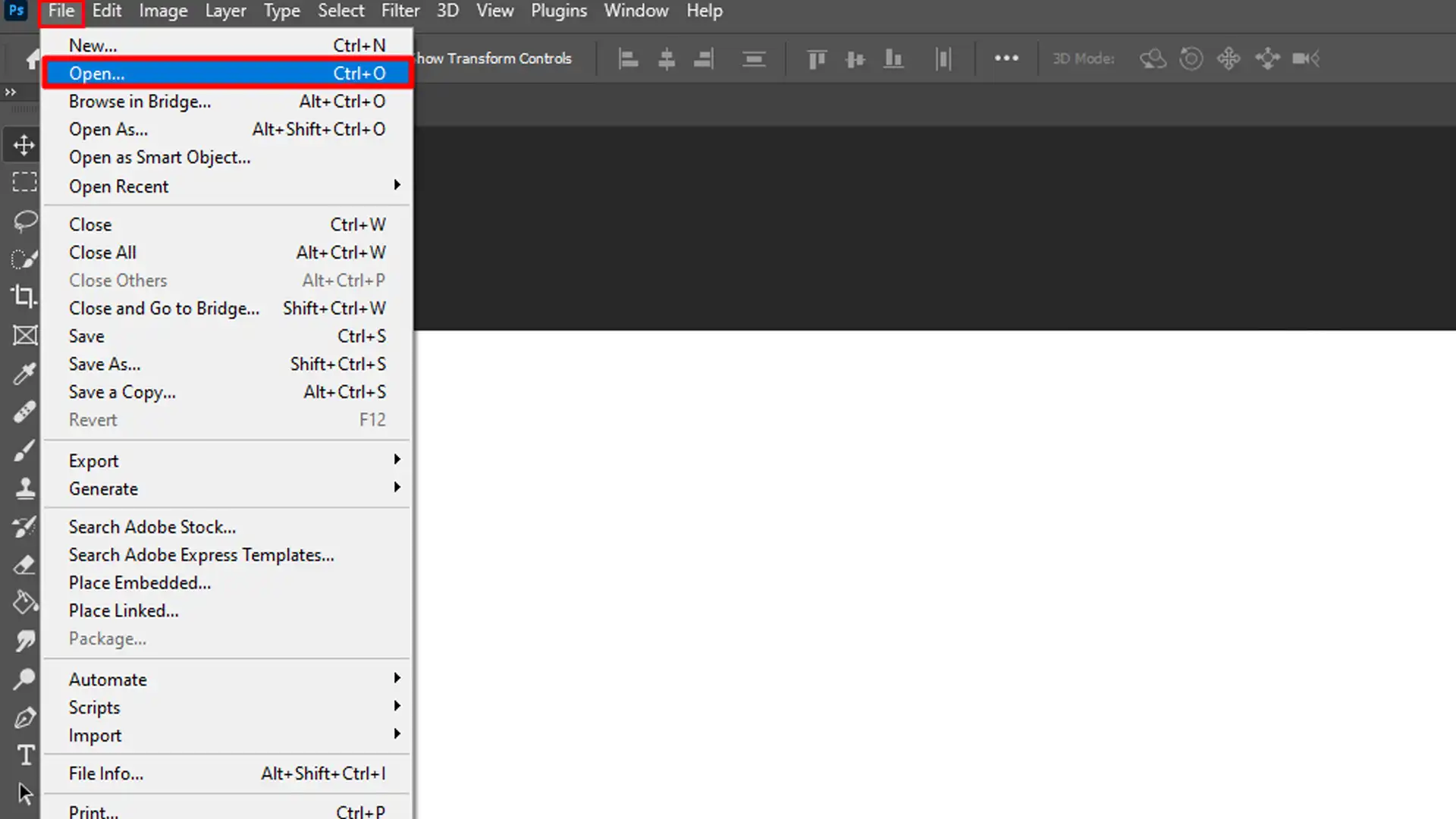Select the Clone Stamp tool

click(25, 488)
